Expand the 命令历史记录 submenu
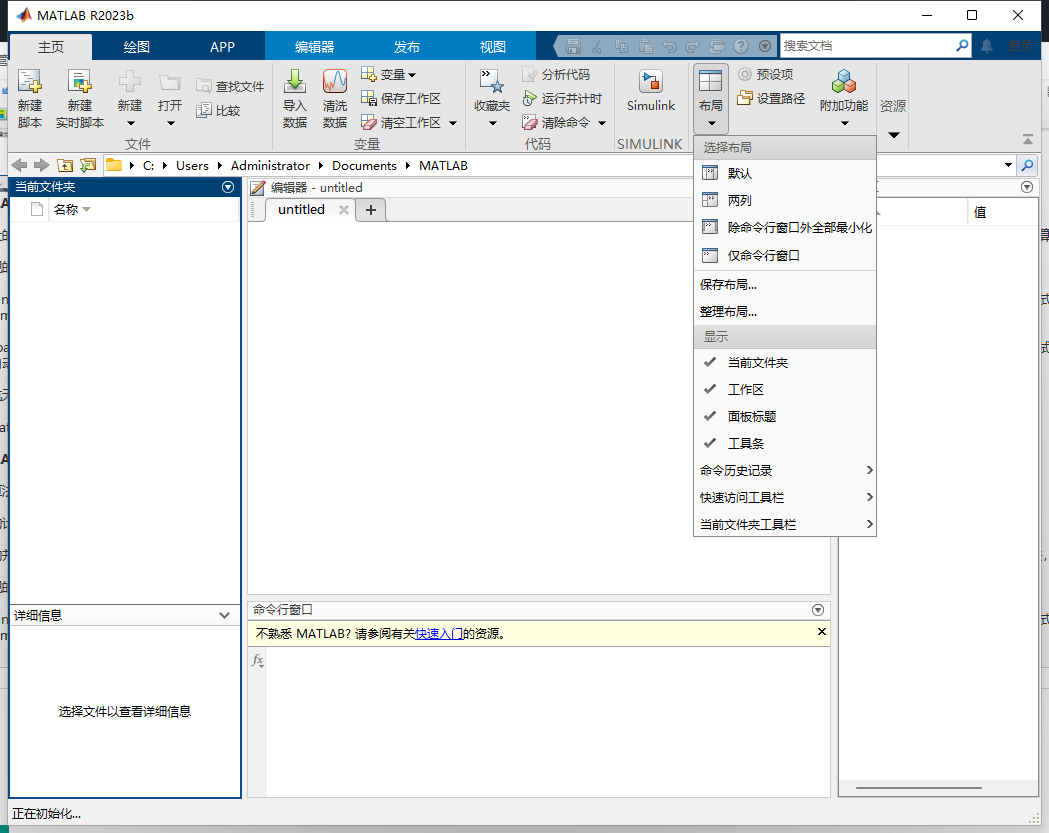Image resolution: width=1049 pixels, height=833 pixels. pyautogui.click(x=785, y=470)
